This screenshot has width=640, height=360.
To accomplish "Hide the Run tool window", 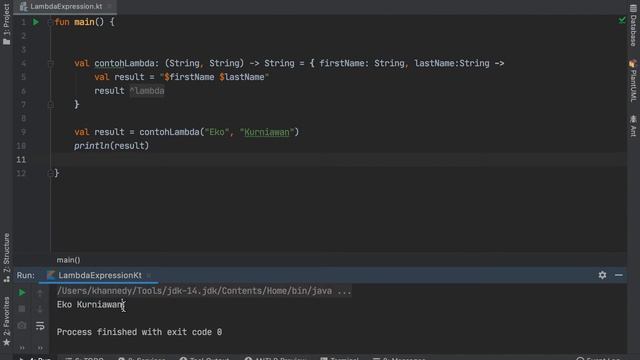I will (x=619, y=276).
